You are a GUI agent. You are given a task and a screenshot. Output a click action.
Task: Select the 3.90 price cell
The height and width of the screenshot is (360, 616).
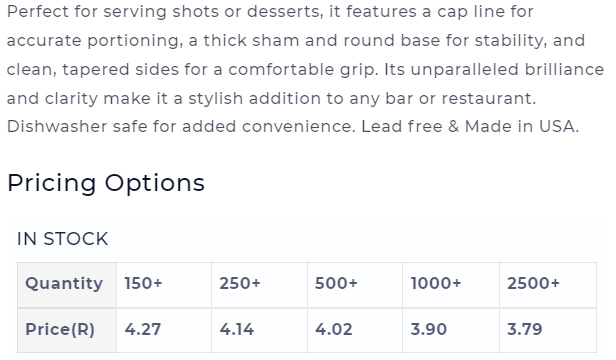(x=451, y=330)
